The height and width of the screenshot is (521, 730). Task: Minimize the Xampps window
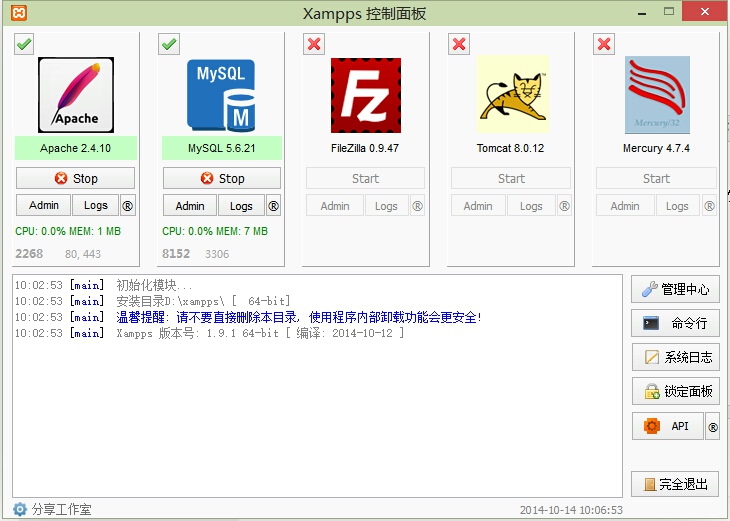pos(642,13)
